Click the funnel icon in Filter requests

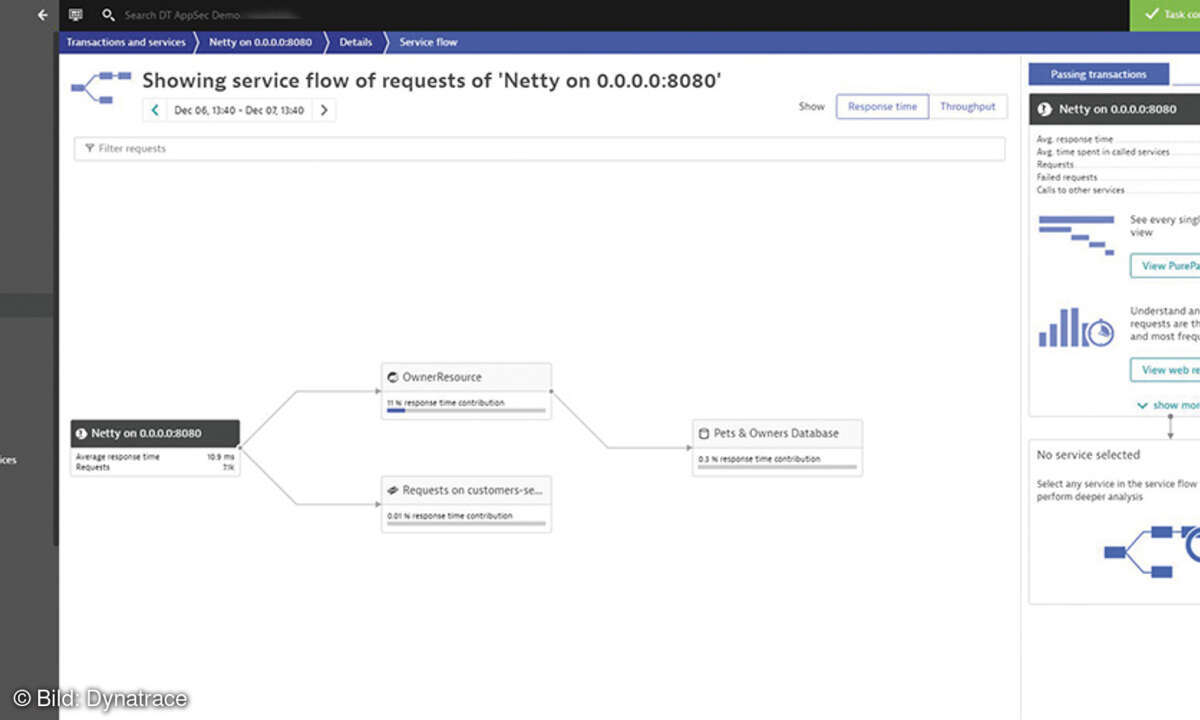tap(89, 149)
